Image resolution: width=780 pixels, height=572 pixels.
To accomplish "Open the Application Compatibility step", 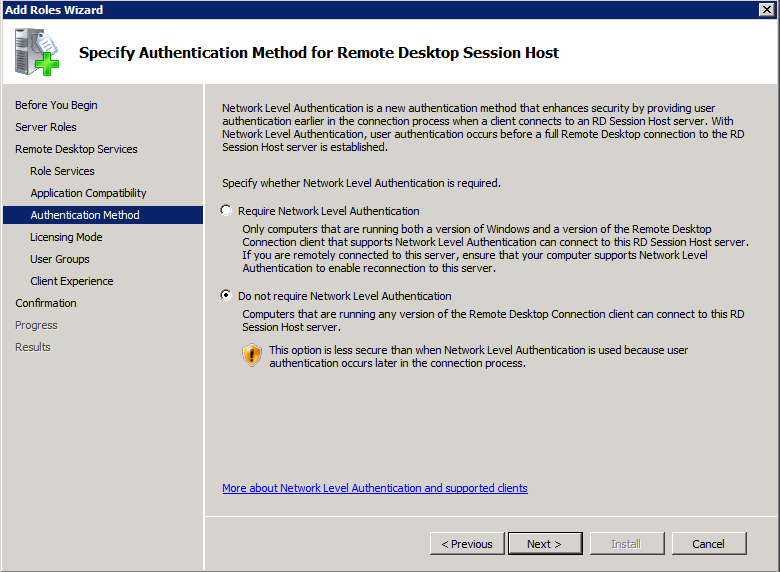I will (x=89, y=193).
